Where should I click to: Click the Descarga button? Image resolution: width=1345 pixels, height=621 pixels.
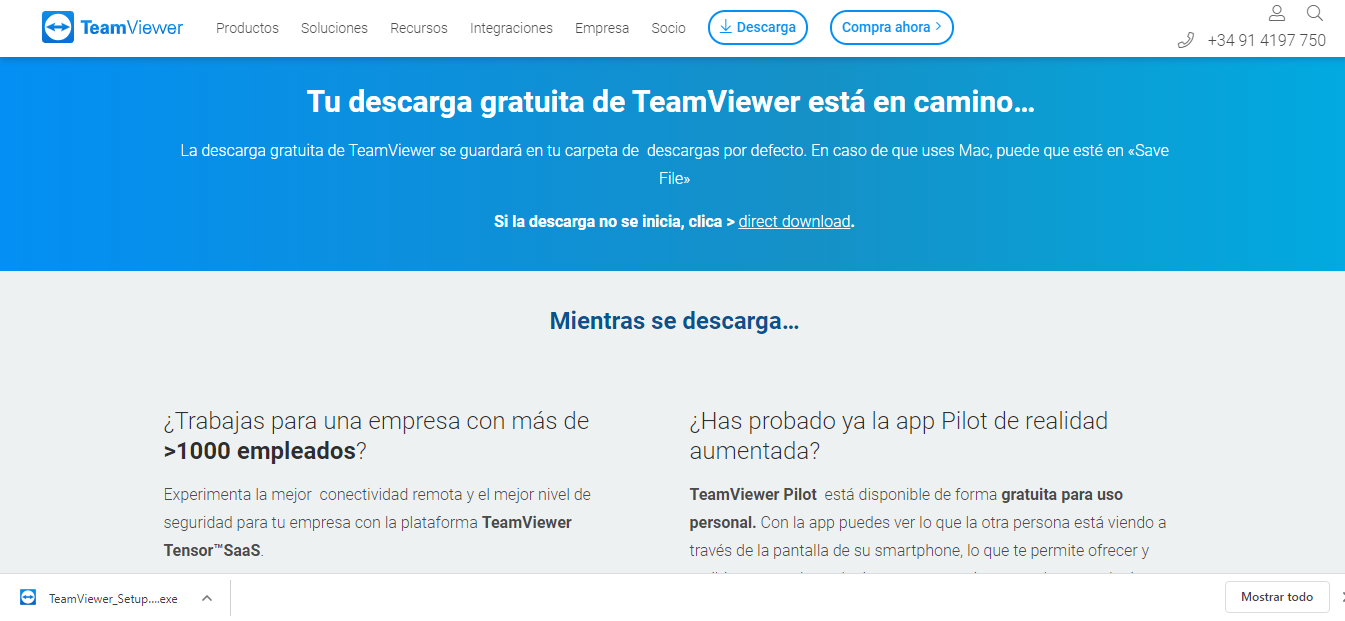(758, 28)
